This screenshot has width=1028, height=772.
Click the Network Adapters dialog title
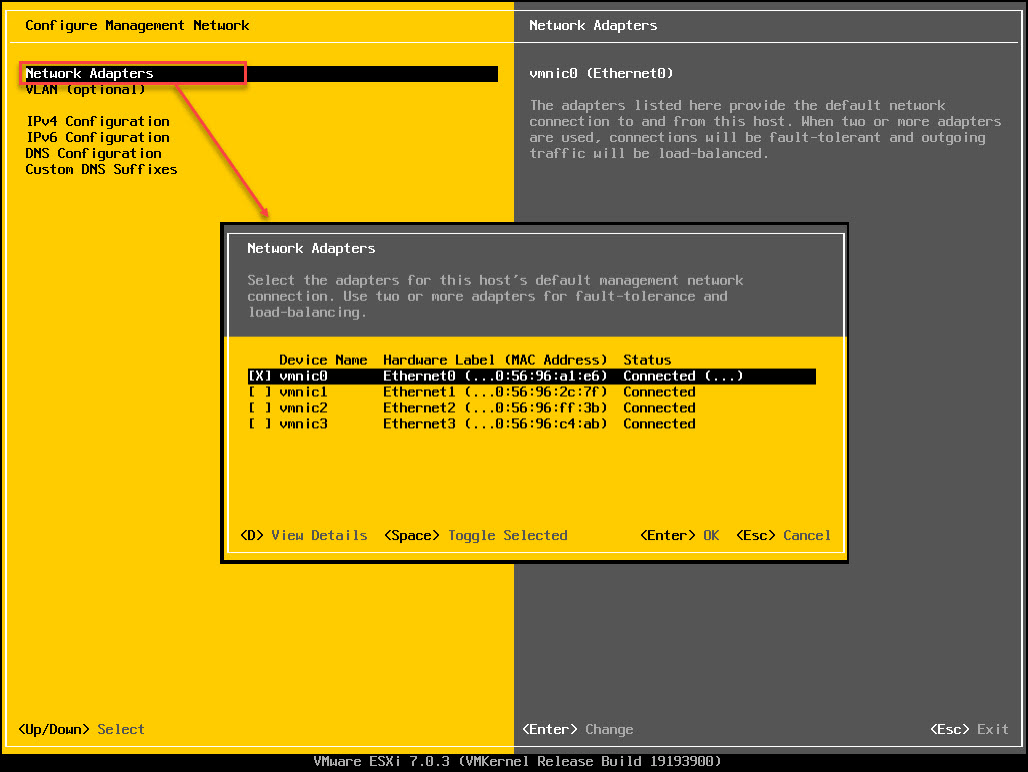point(311,248)
